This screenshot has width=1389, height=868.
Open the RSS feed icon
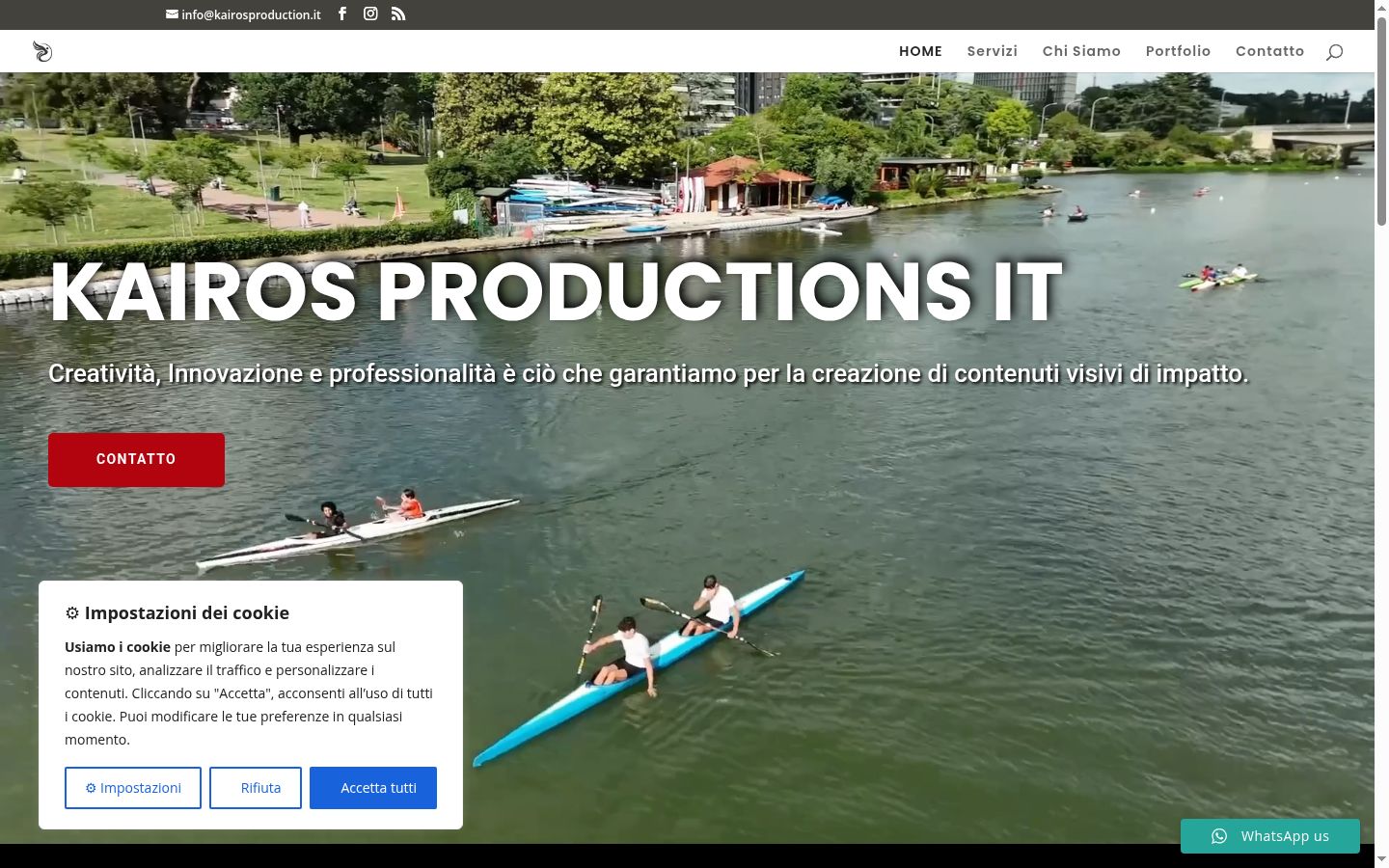point(398,14)
